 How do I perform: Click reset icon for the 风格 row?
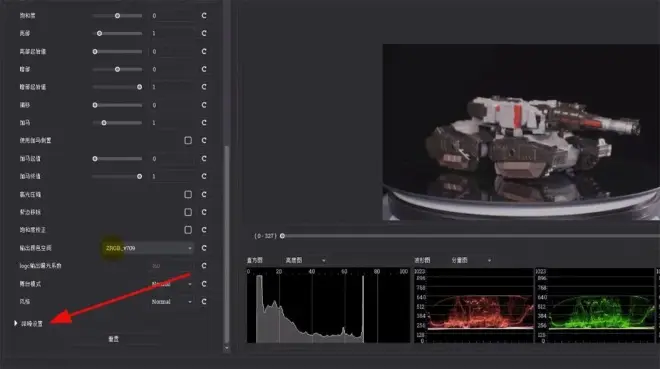(204, 302)
